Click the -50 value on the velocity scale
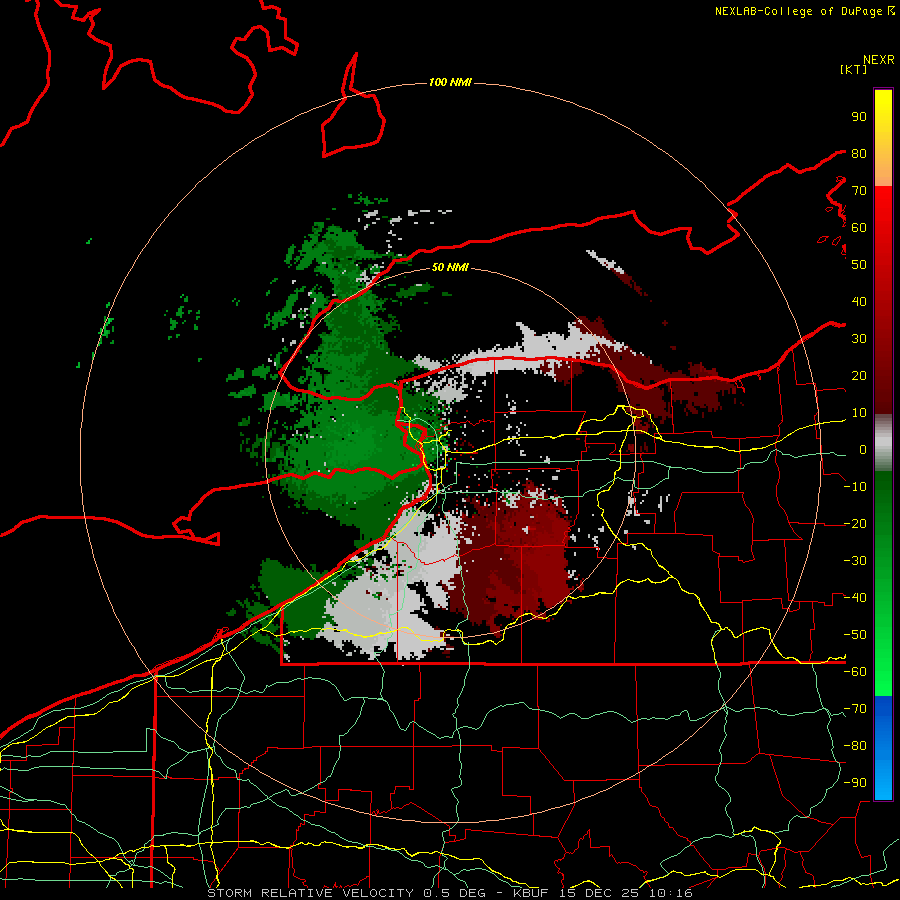 (855, 635)
